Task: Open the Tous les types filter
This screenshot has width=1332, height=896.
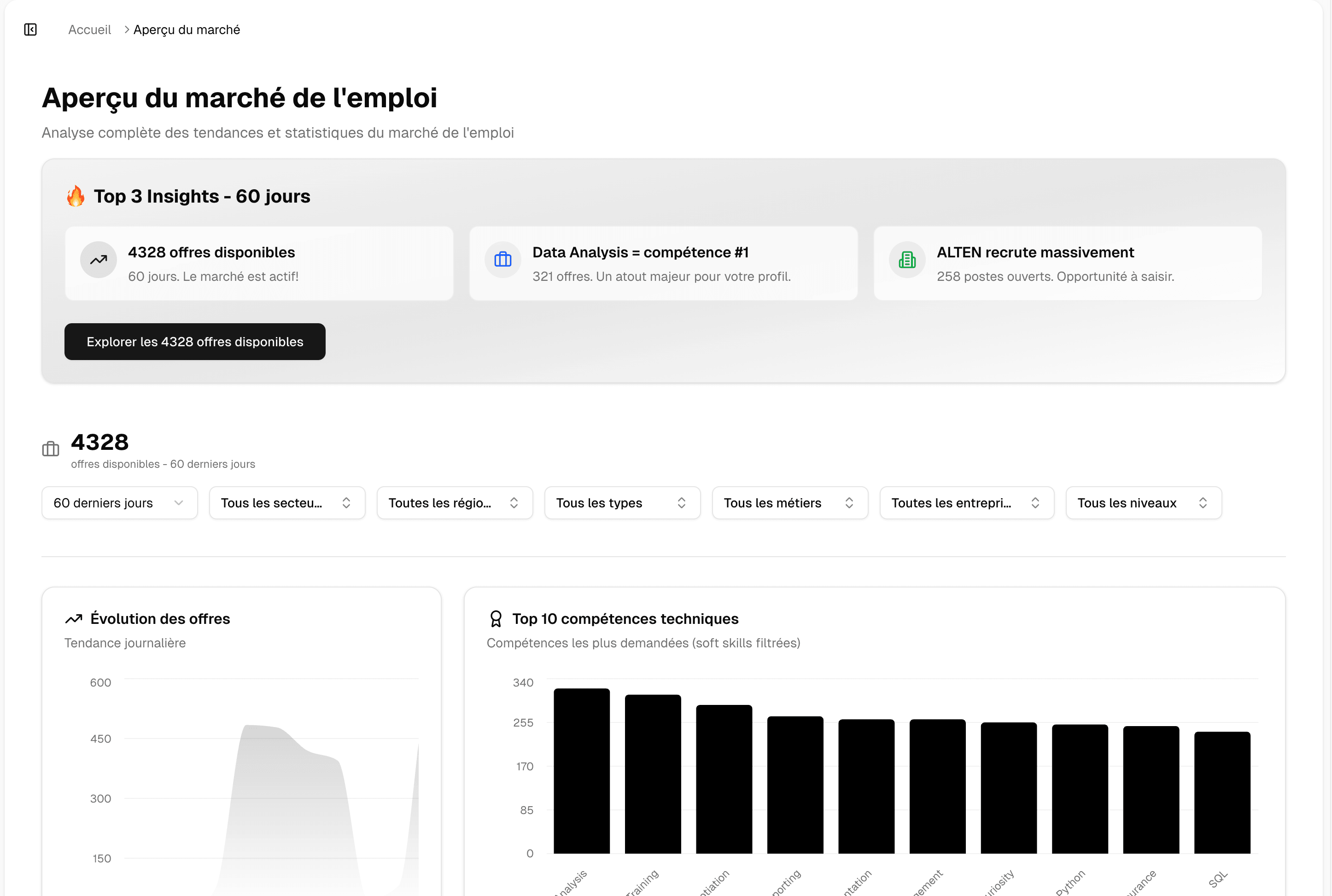Action: [622, 503]
